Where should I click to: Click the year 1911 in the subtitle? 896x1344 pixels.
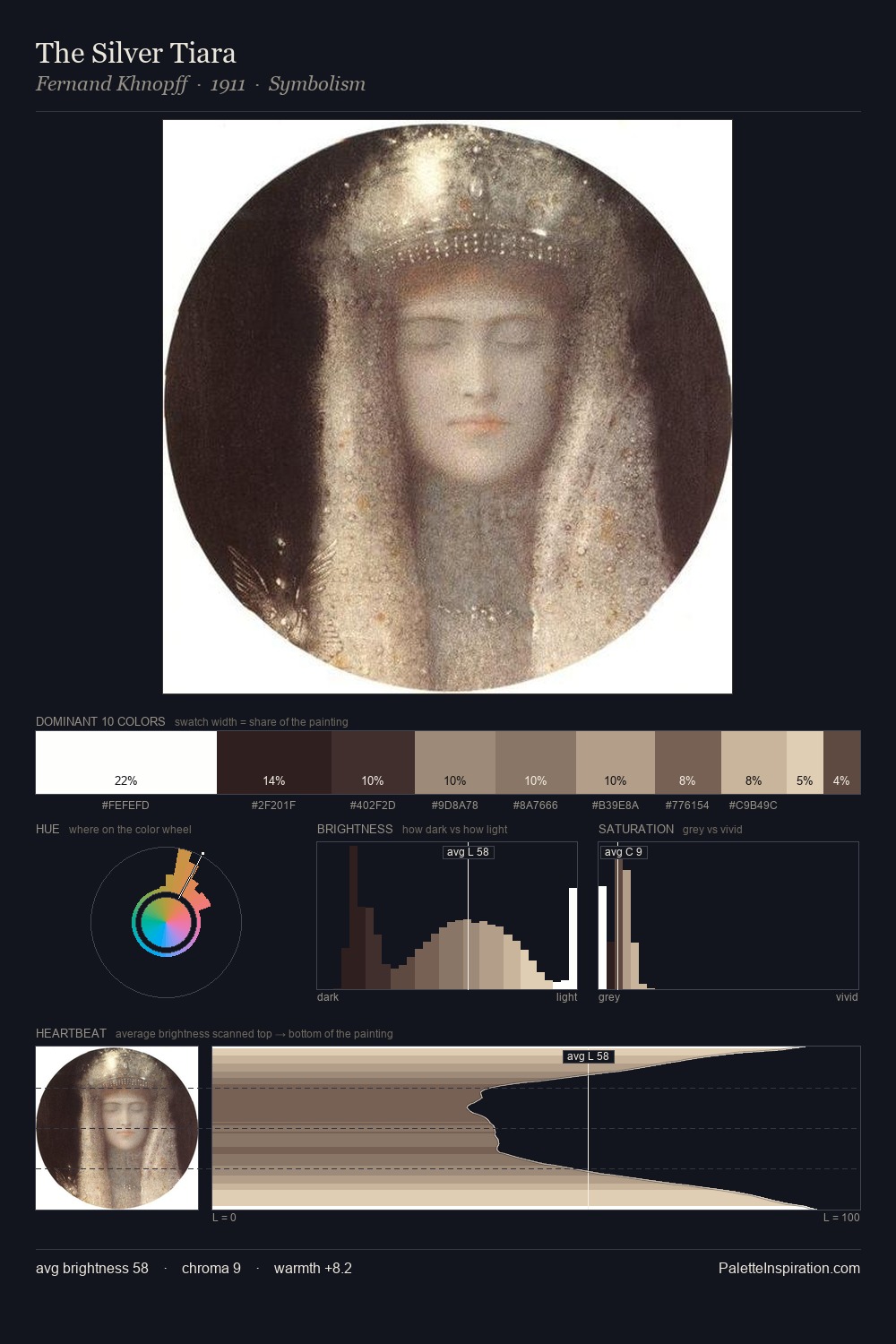pyautogui.click(x=228, y=84)
